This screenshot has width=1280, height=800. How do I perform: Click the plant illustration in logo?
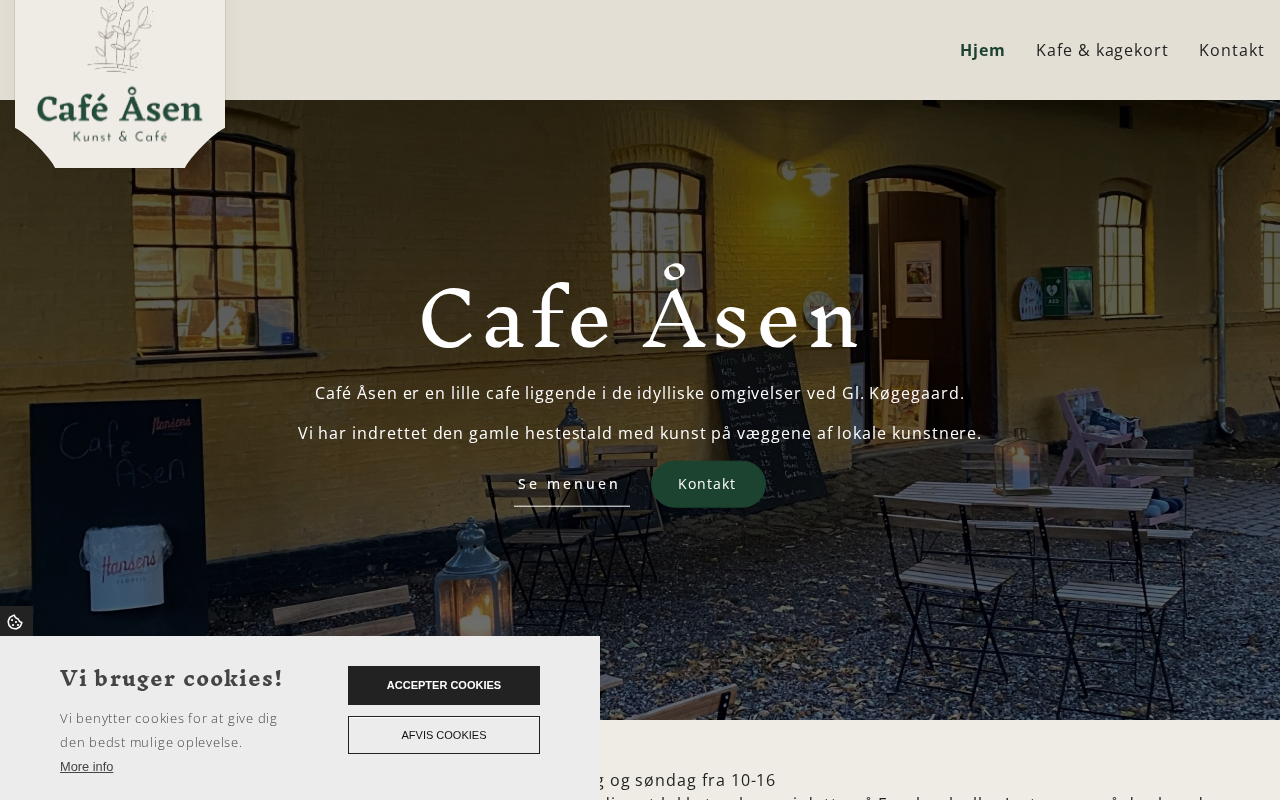[120, 37]
